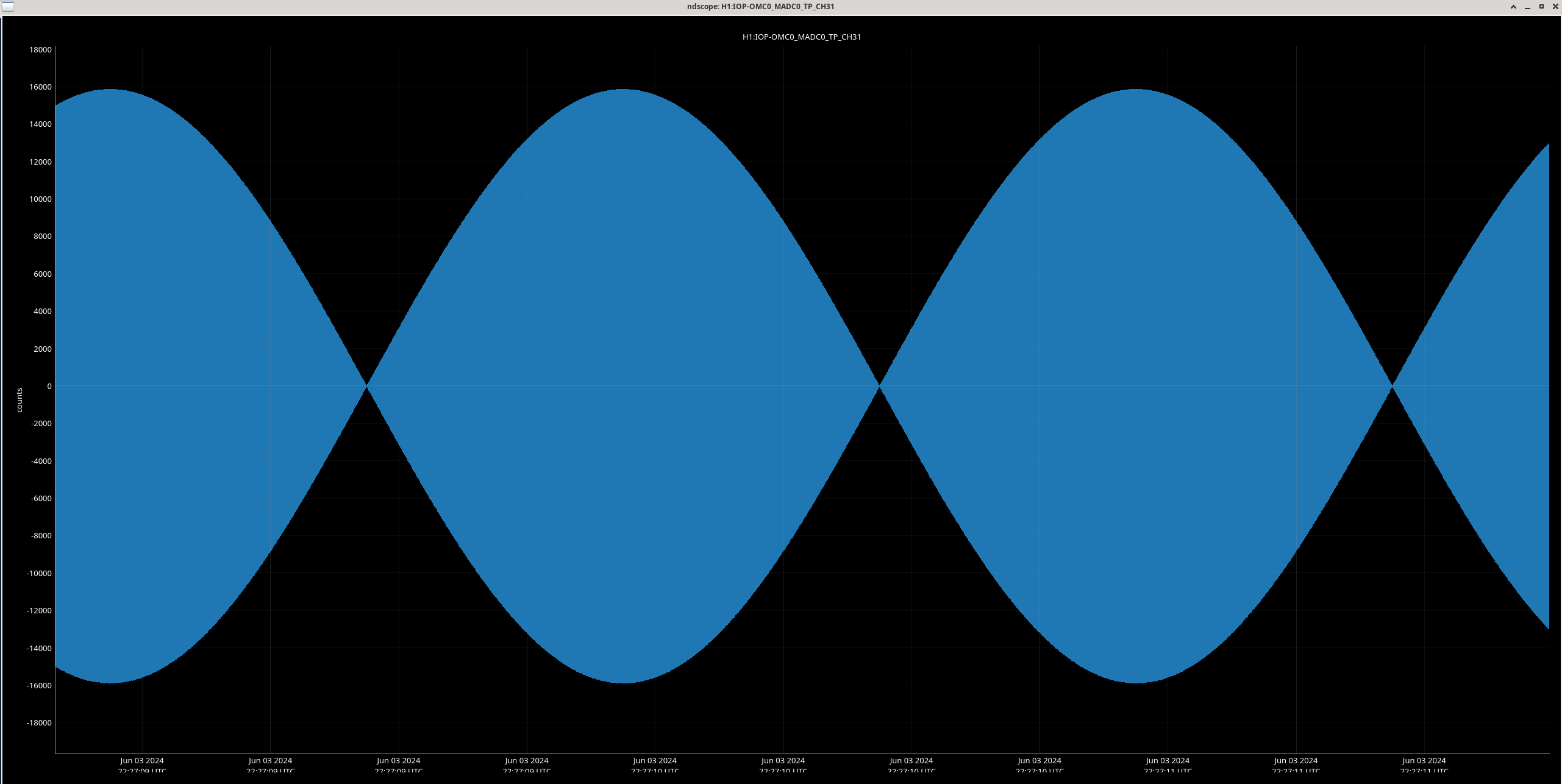The width and height of the screenshot is (1562, 784).
Task: Click the 'counts' y-axis label
Action: click(20, 400)
